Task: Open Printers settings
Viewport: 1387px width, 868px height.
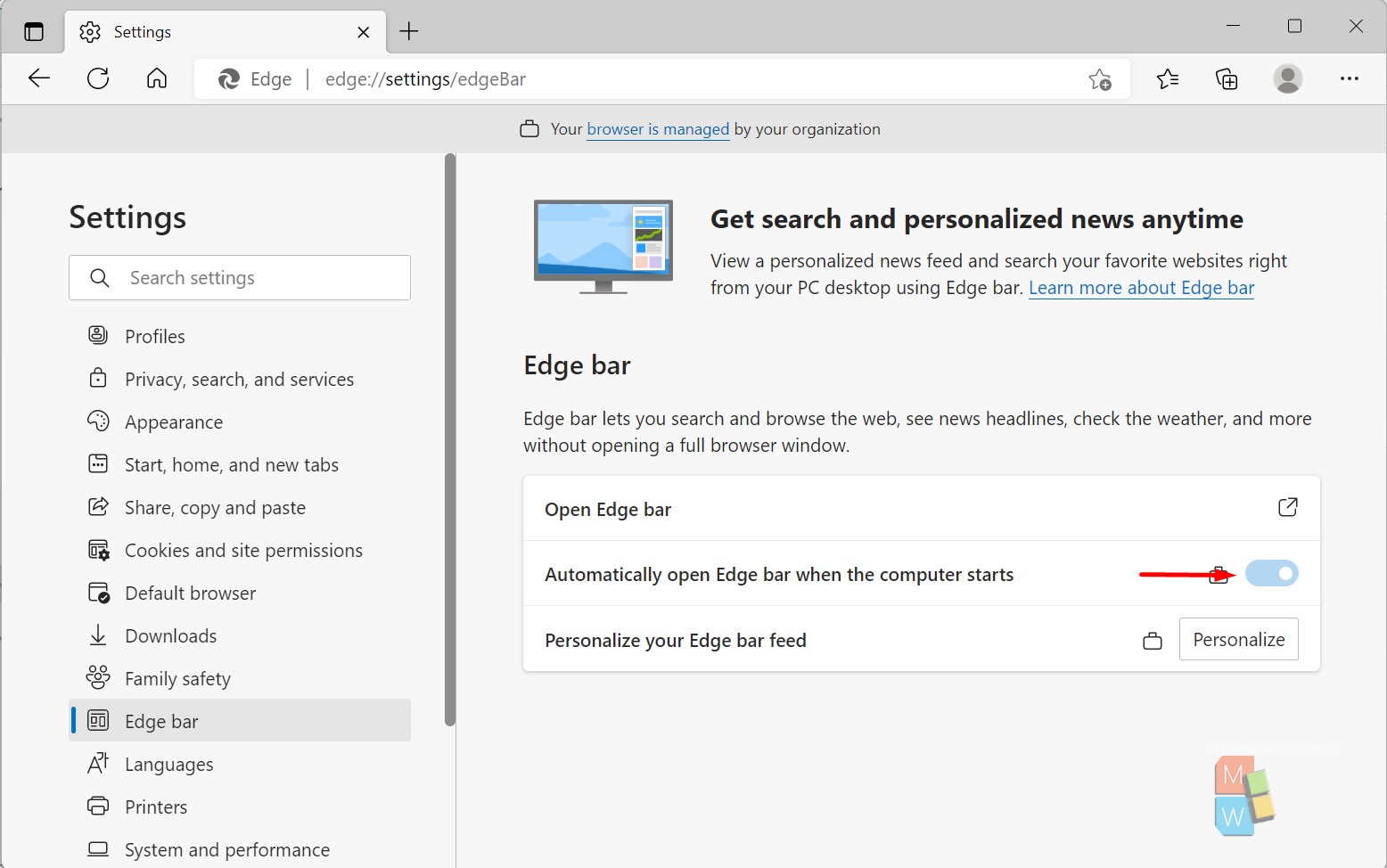Action: [x=241, y=807]
